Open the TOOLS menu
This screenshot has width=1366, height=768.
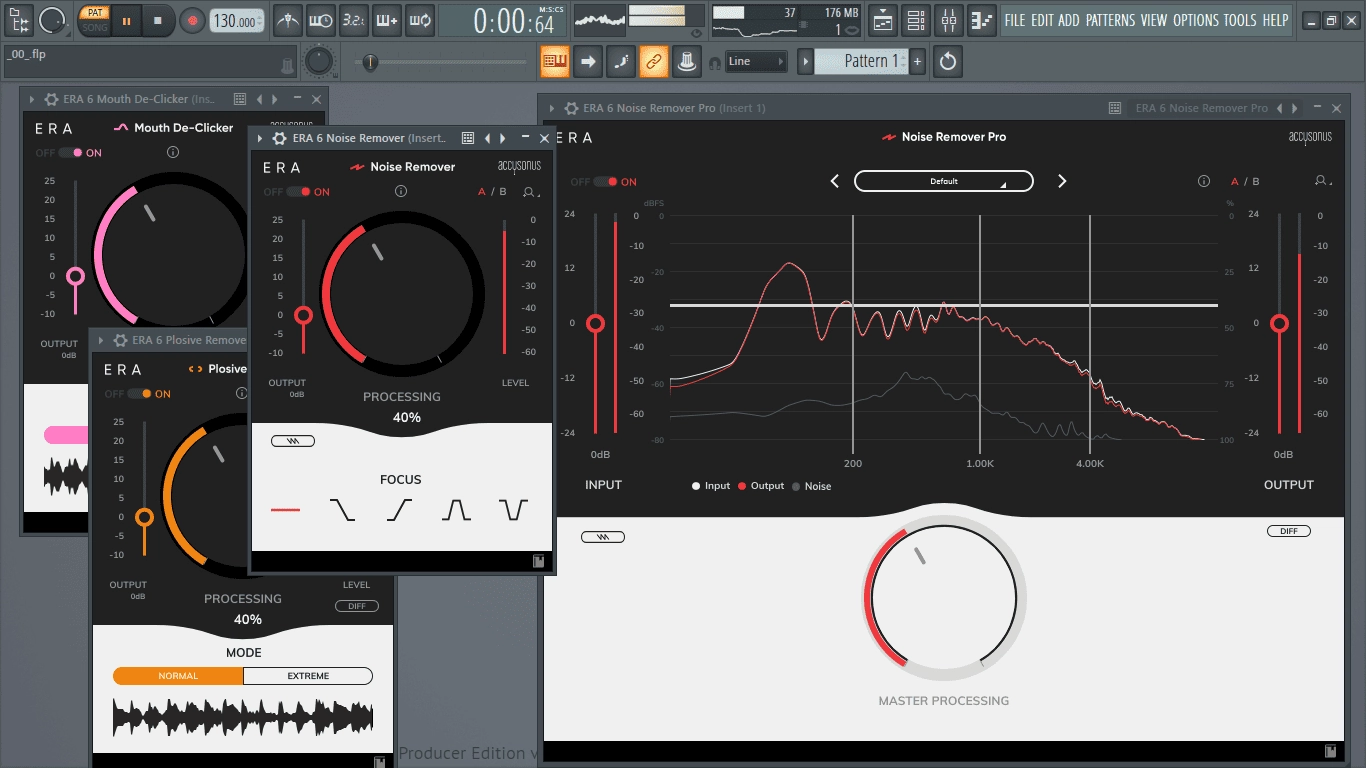click(x=1240, y=20)
